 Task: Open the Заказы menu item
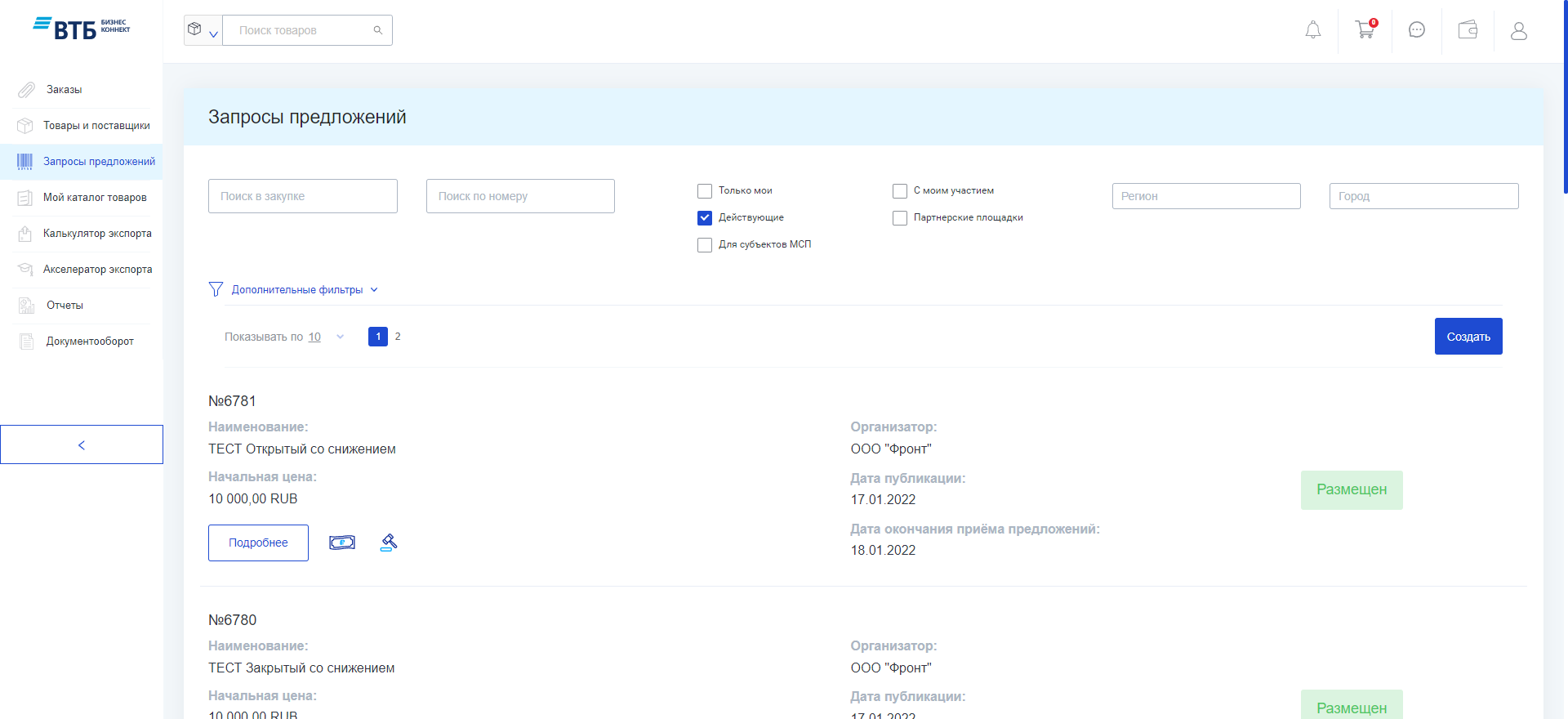click(64, 90)
